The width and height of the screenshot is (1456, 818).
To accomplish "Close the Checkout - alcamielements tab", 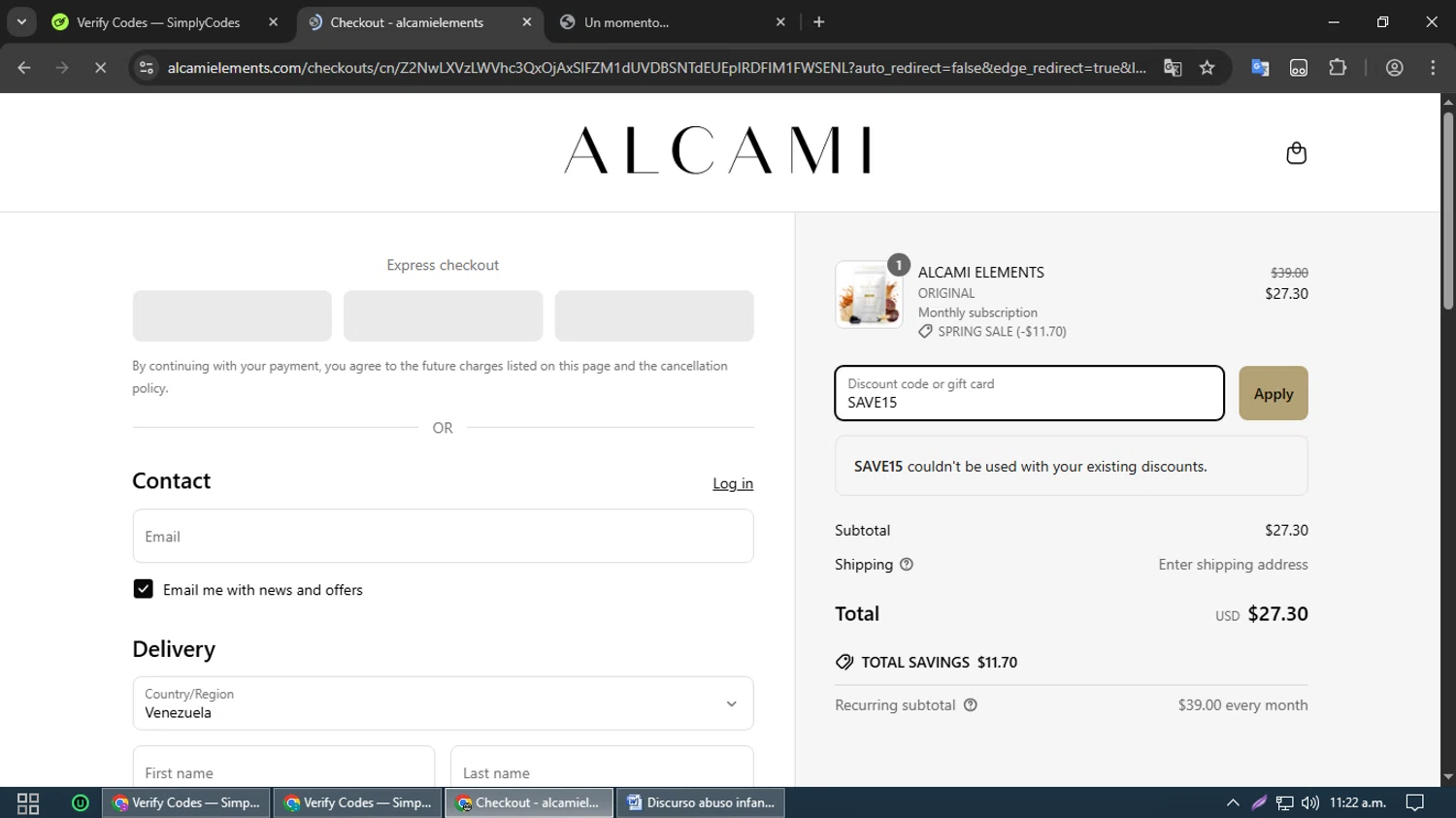I will click(526, 22).
